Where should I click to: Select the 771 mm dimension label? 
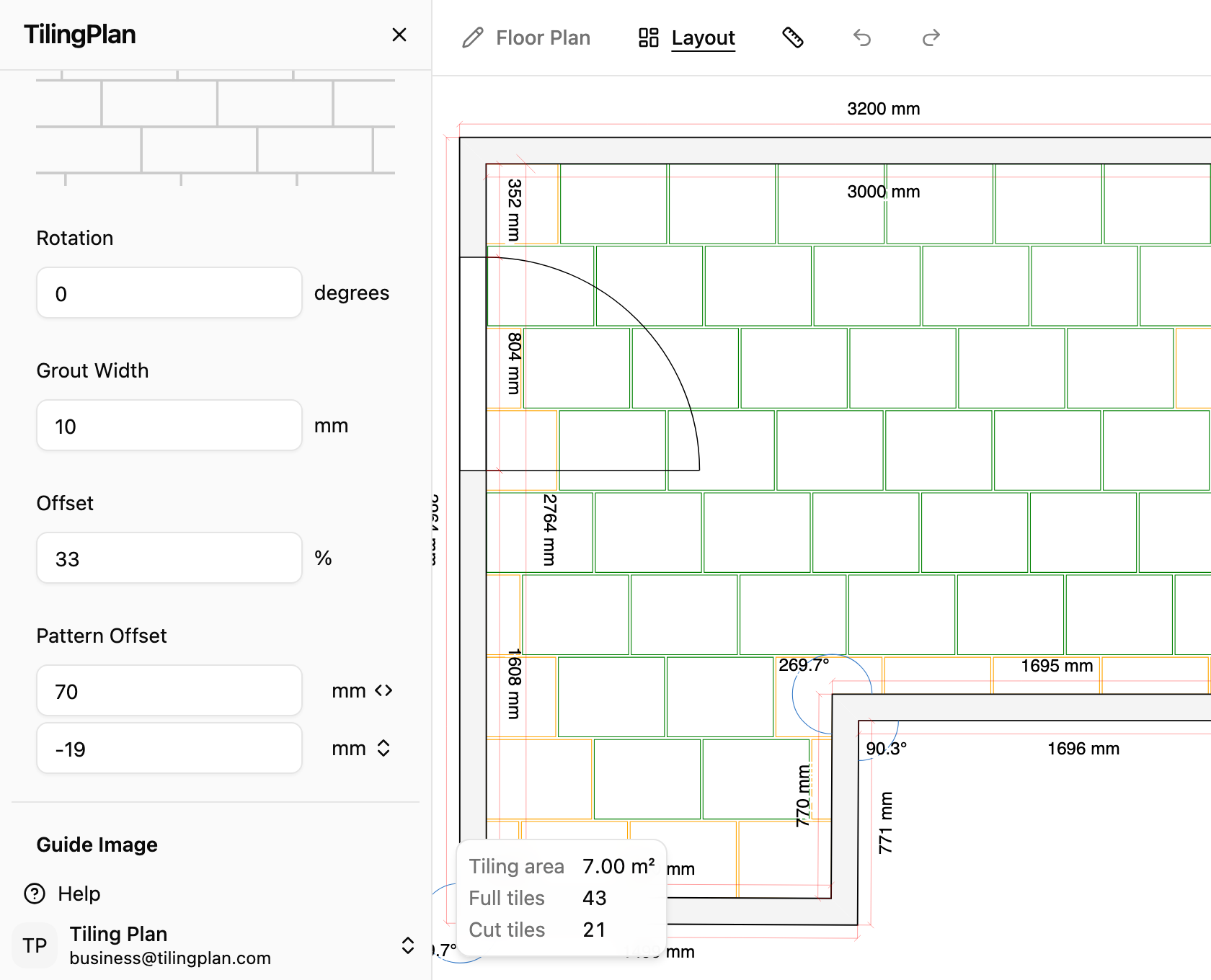click(x=886, y=823)
